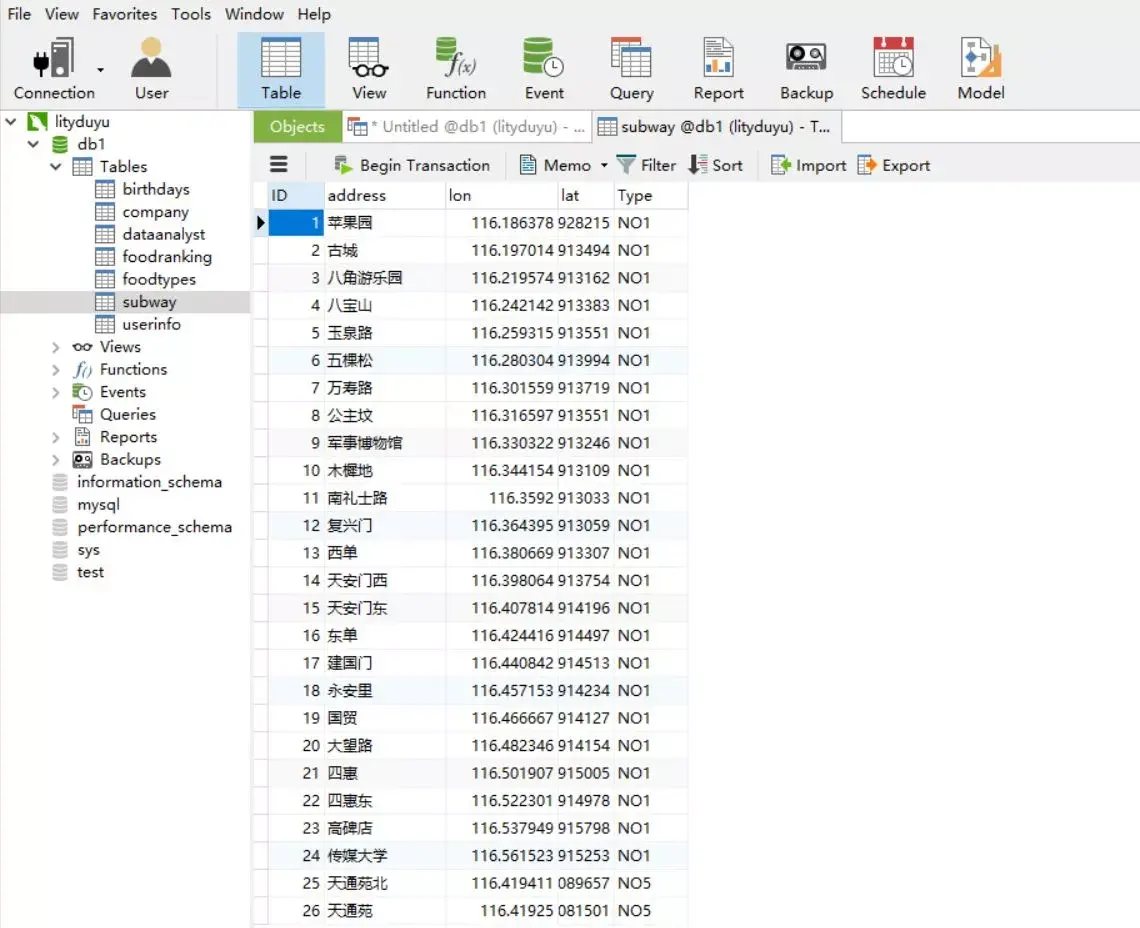Click the Sort button
1140x928 pixels.
coord(716,165)
